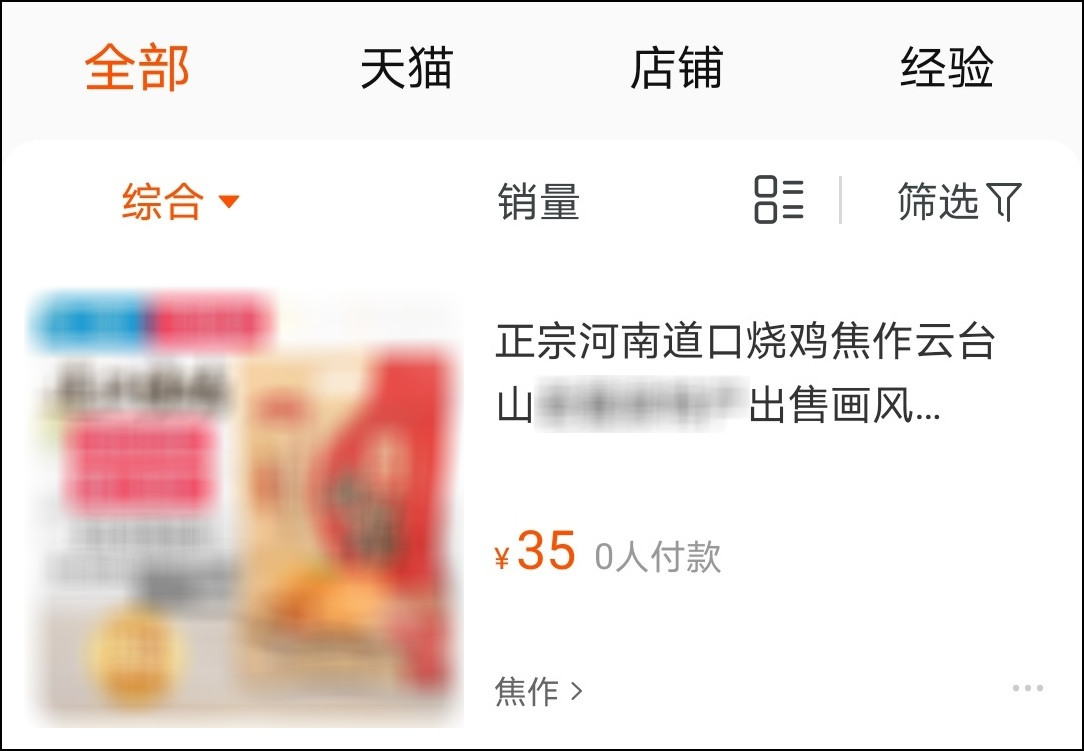Sort results by 销量
Viewport: 1084px width, 751px height.
539,201
